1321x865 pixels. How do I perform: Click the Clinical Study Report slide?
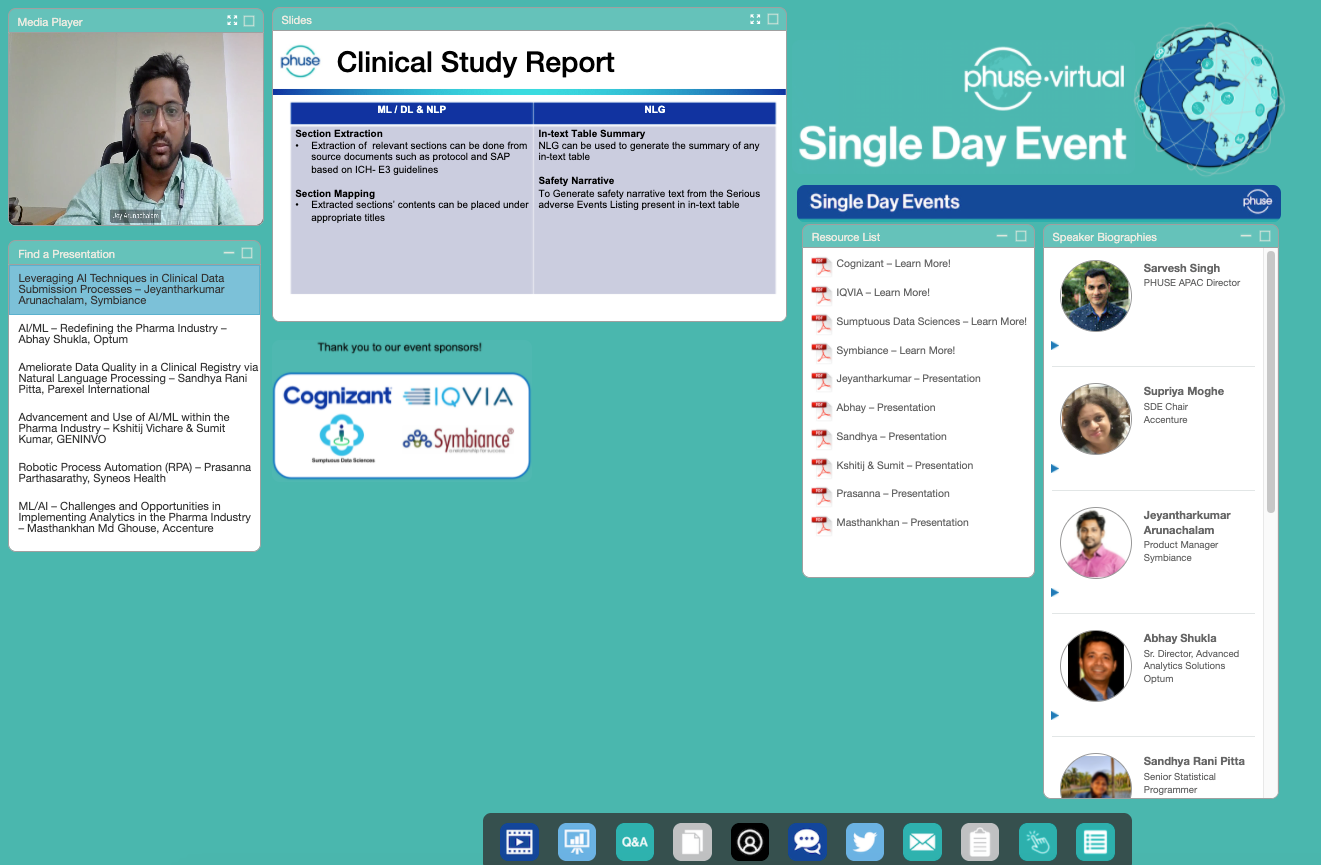529,175
